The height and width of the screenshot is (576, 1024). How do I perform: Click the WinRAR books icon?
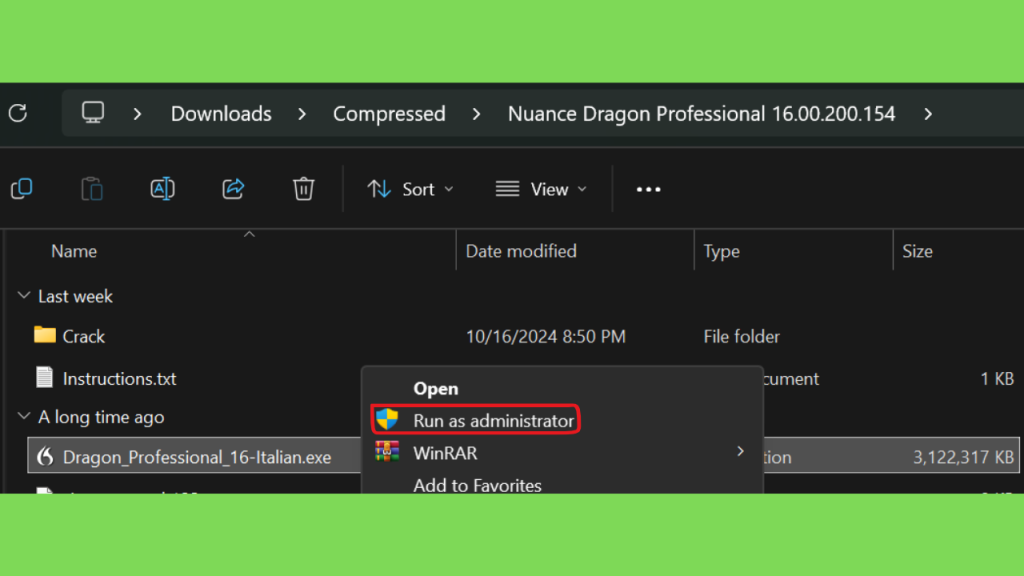387,452
